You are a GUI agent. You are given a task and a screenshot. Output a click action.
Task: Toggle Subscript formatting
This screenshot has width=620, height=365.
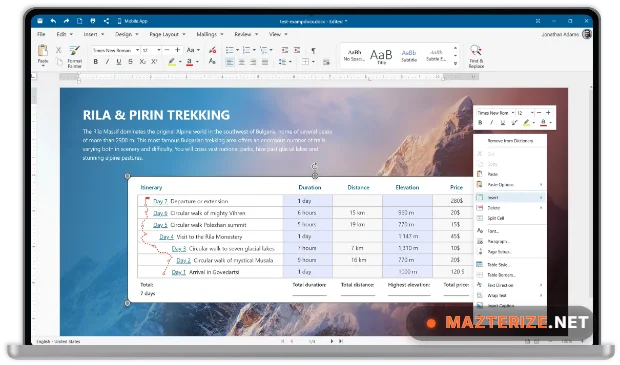[x=142, y=62]
